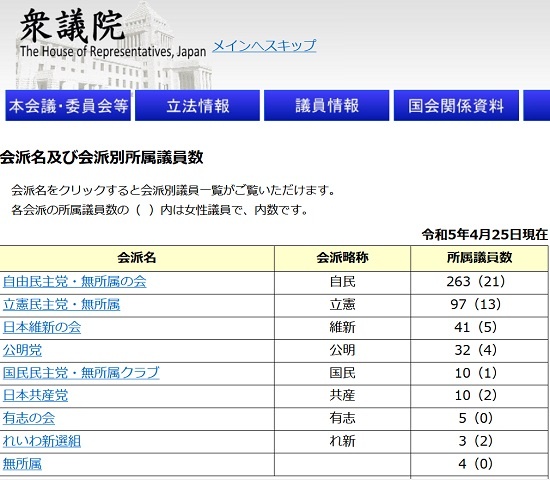Open the 立法情報 menu tab
This screenshot has height=480, width=550.
(197, 106)
